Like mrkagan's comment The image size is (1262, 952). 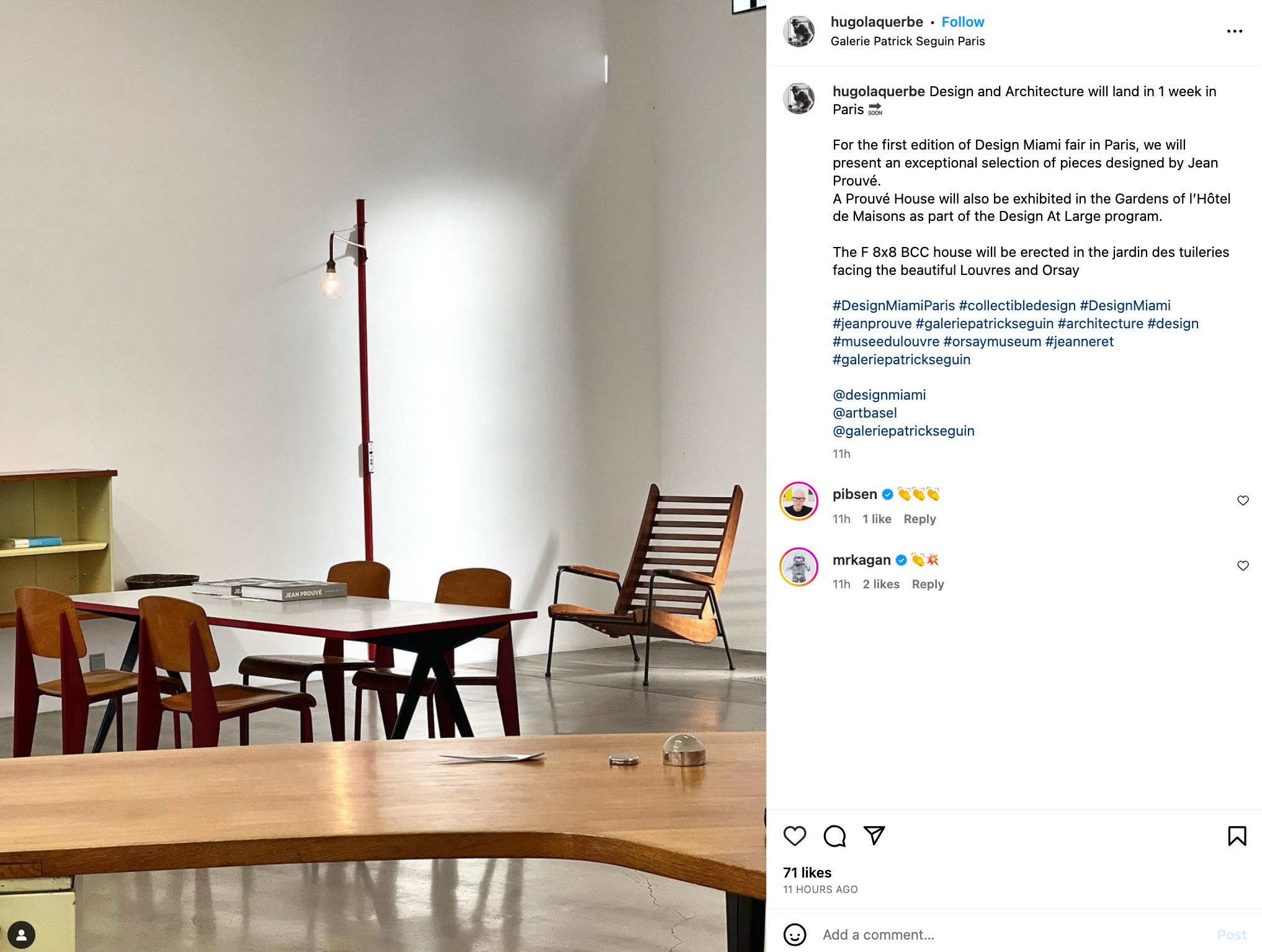[x=1243, y=566]
